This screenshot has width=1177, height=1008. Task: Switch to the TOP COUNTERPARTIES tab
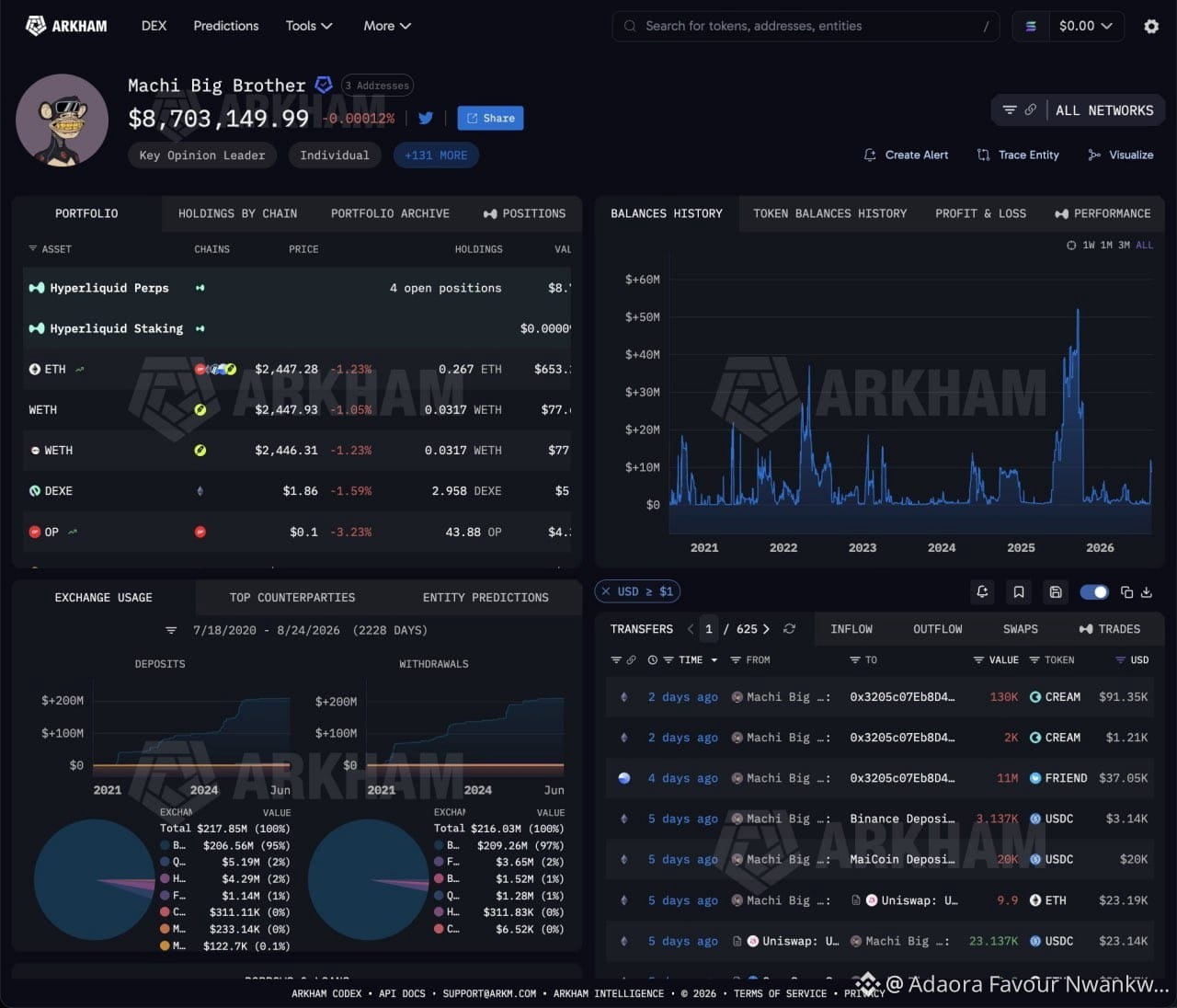(x=292, y=598)
